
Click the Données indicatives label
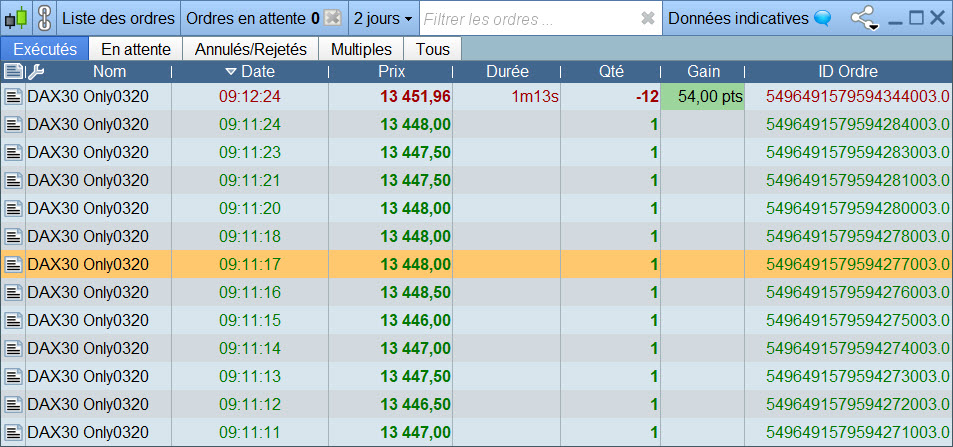(738, 18)
